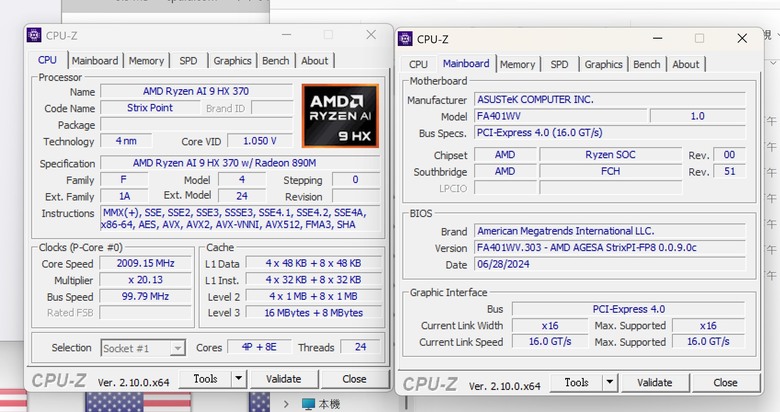780x412 pixels.
Task: Click the Multiplier value x 20.13
Action: pos(145,280)
